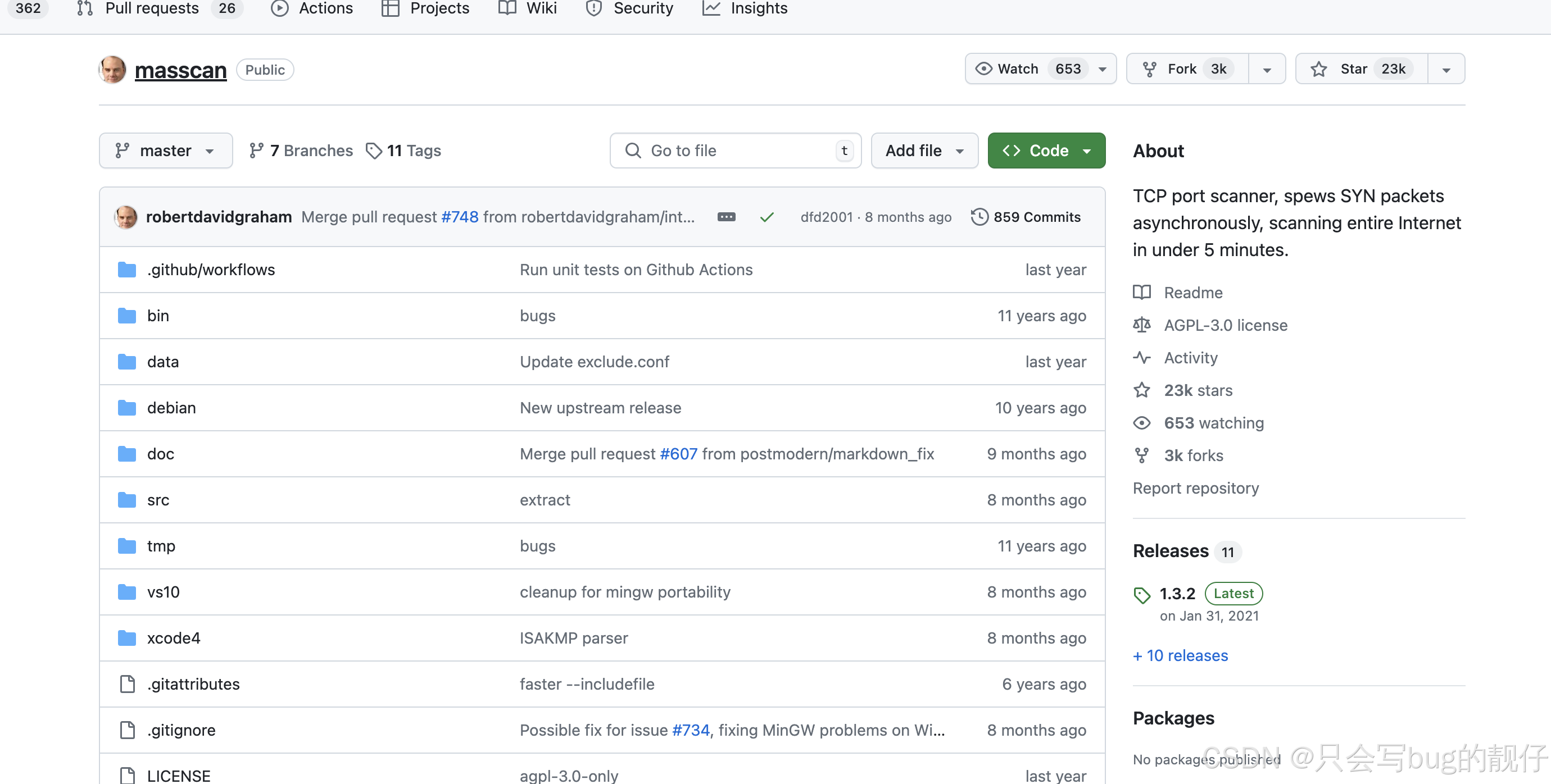This screenshot has height=784, width=1551.
Task: Click the src row 'extract' commit message
Action: pos(545,499)
